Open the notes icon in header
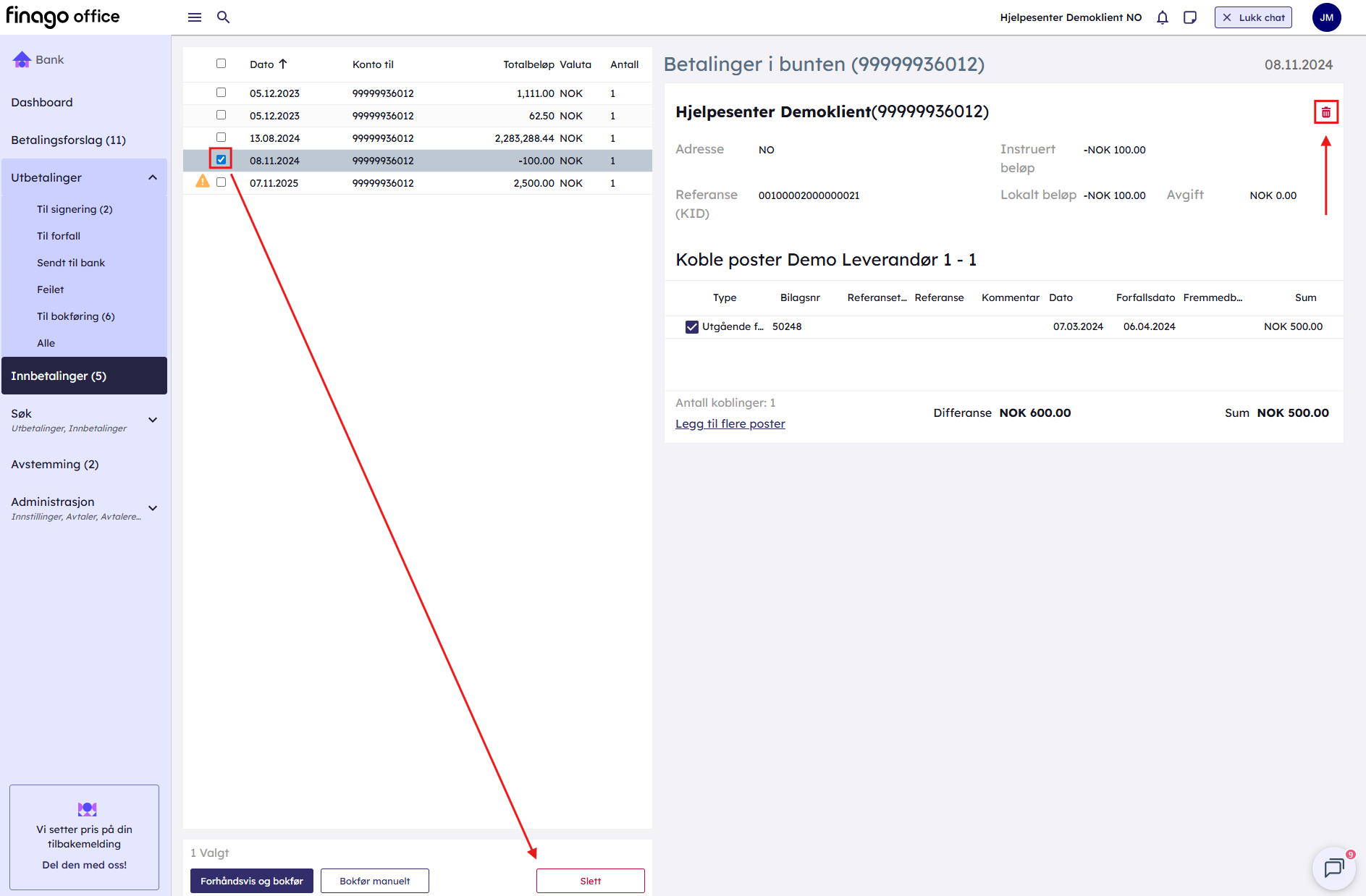1366x896 pixels. tap(1189, 17)
